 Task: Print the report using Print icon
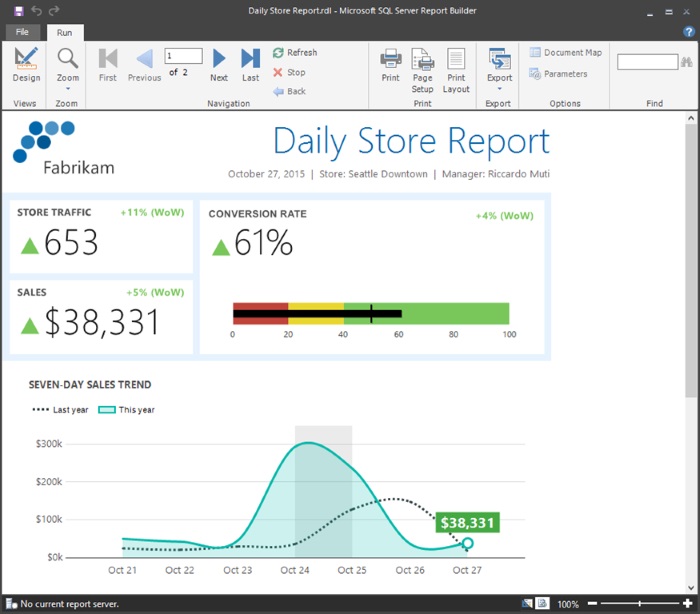tap(390, 64)
